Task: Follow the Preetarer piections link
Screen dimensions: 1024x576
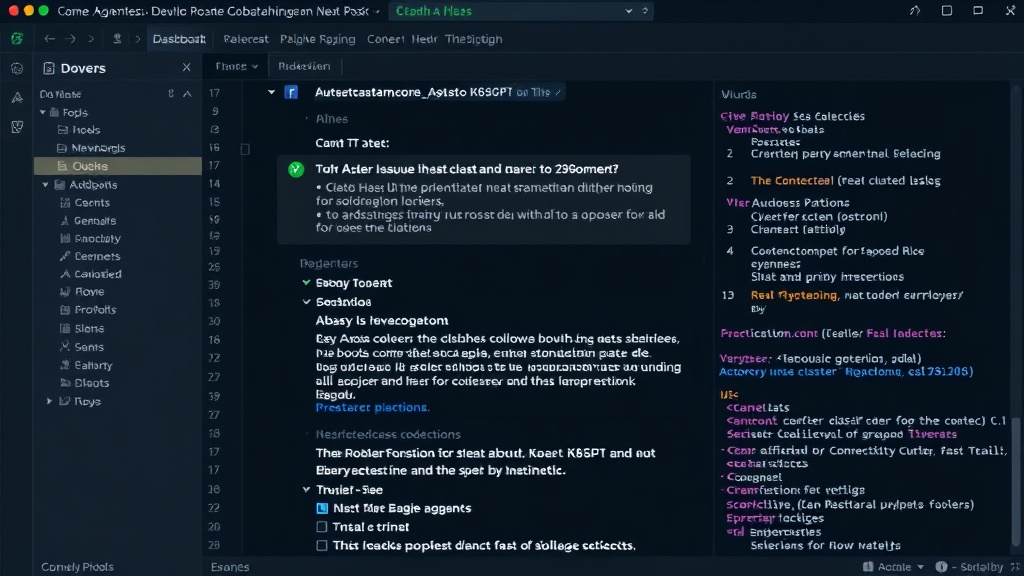Action: (x=372, y=408)
